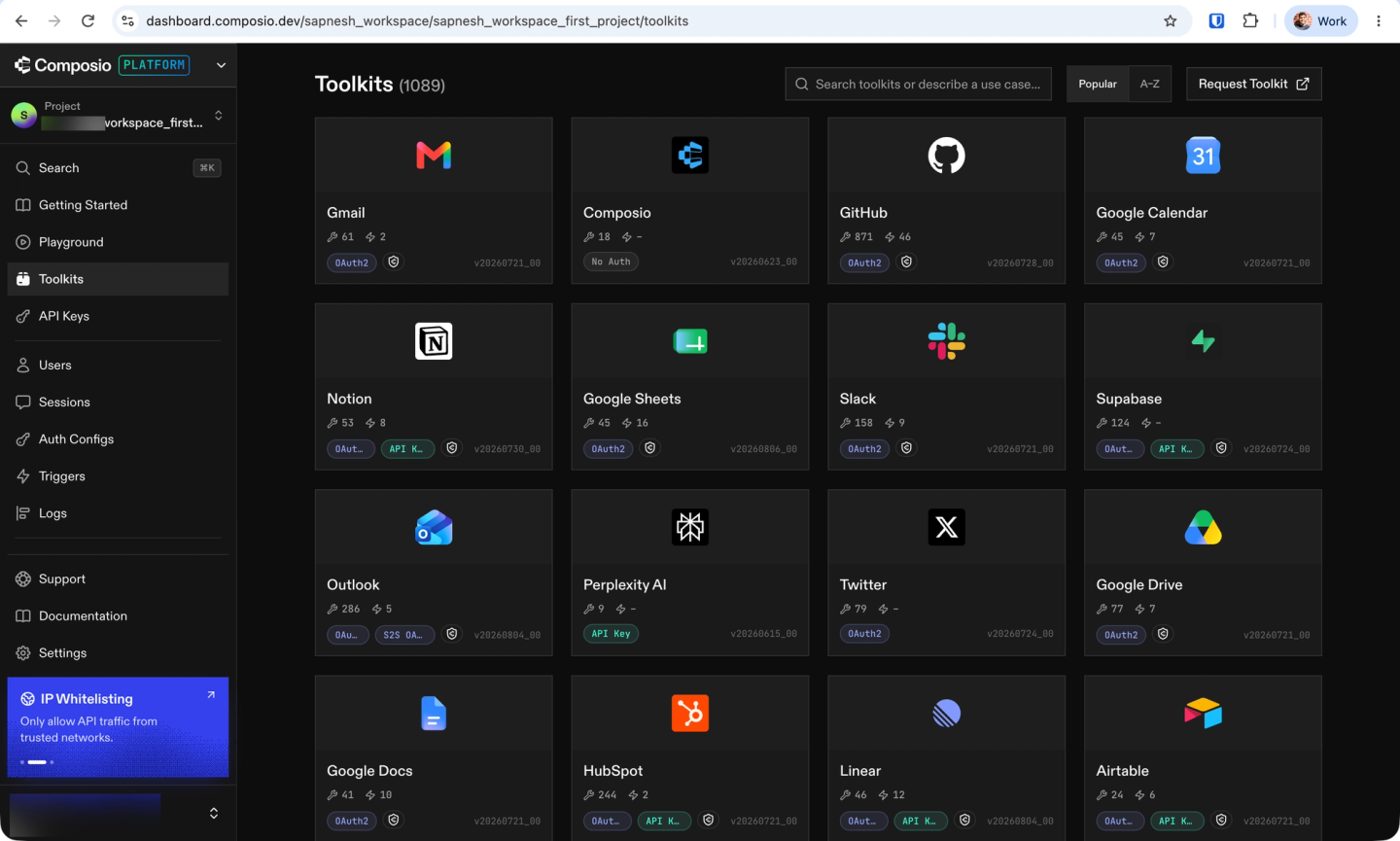Go to Getting Started
The height and width of the screenshot is (841, 1400).
118,205
